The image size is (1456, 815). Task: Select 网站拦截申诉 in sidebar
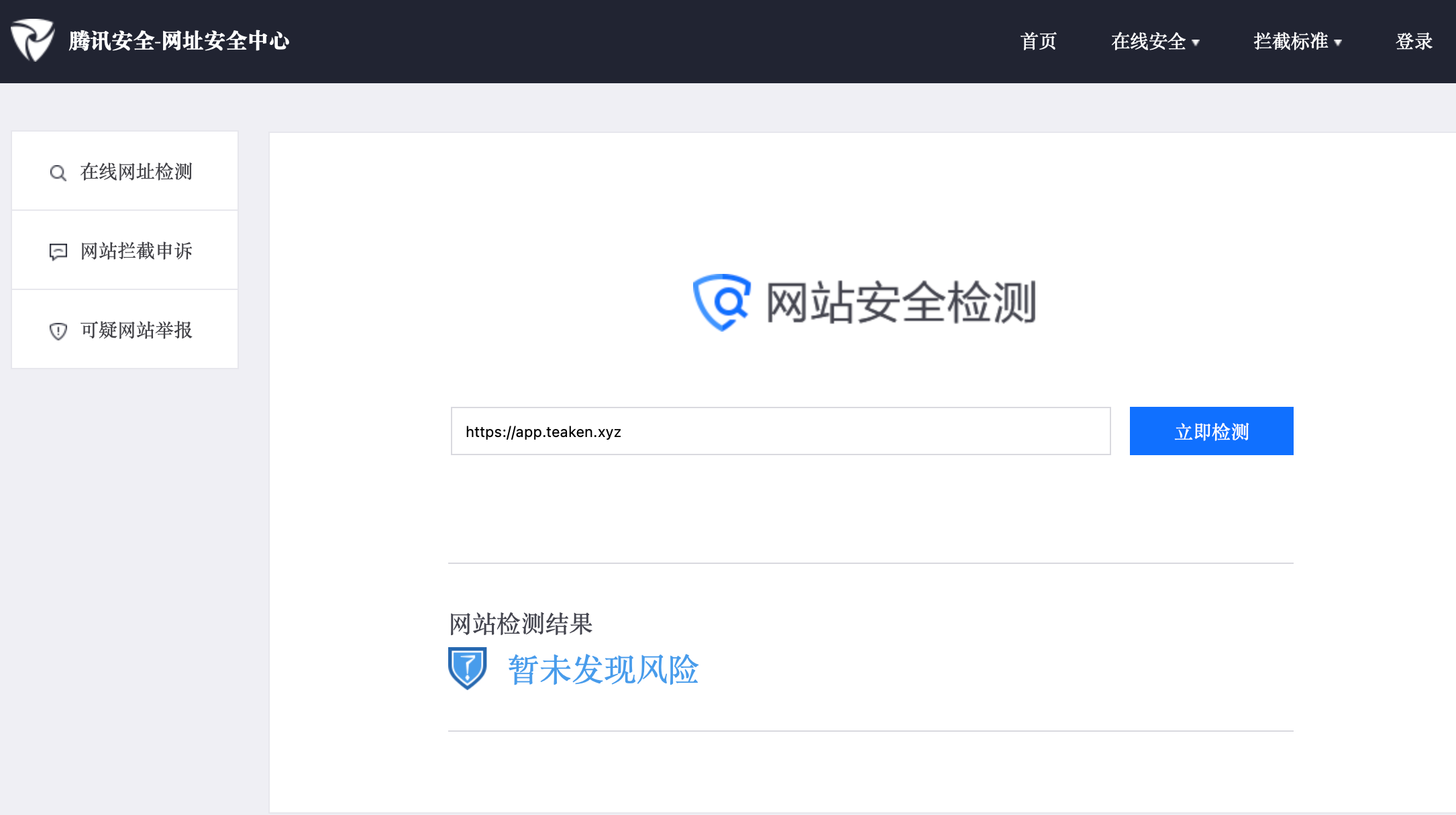coord(136,251)
